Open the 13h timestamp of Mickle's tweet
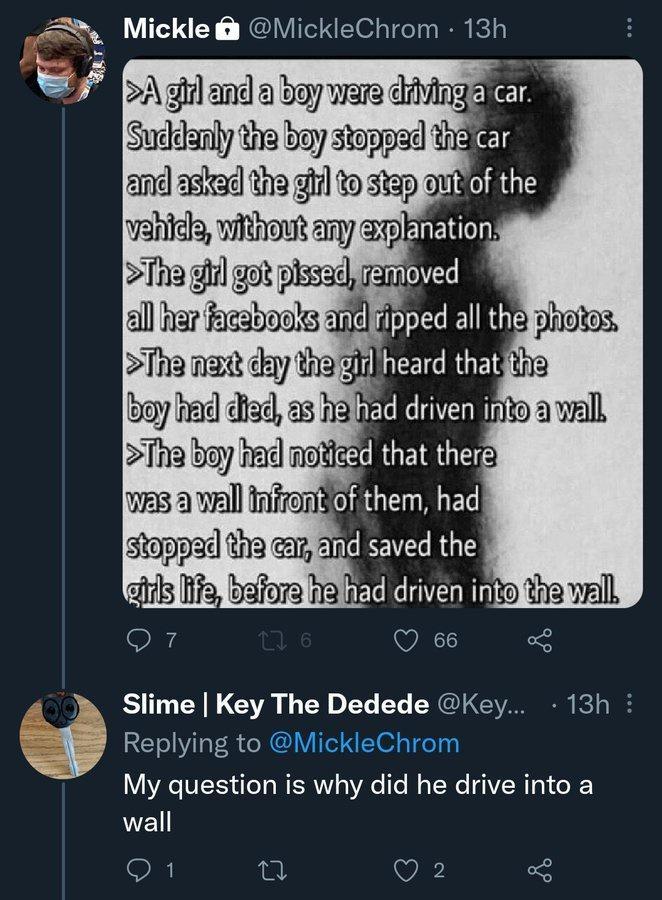The width and height of the screenshot is (662, 900). coord(487,30)
